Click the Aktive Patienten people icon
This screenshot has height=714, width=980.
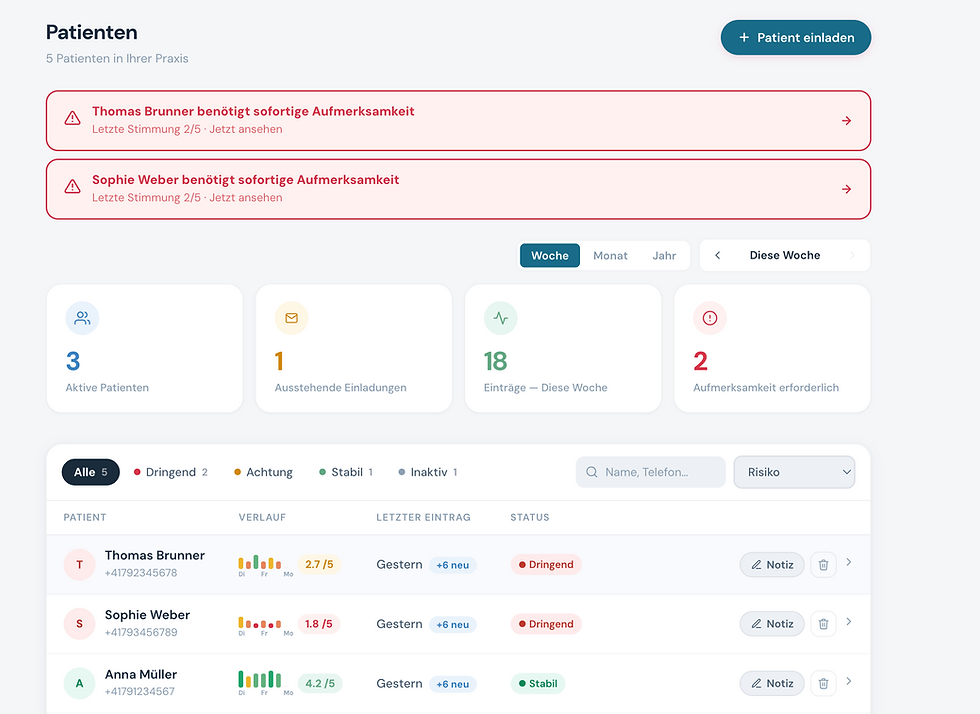click(82, 318)
